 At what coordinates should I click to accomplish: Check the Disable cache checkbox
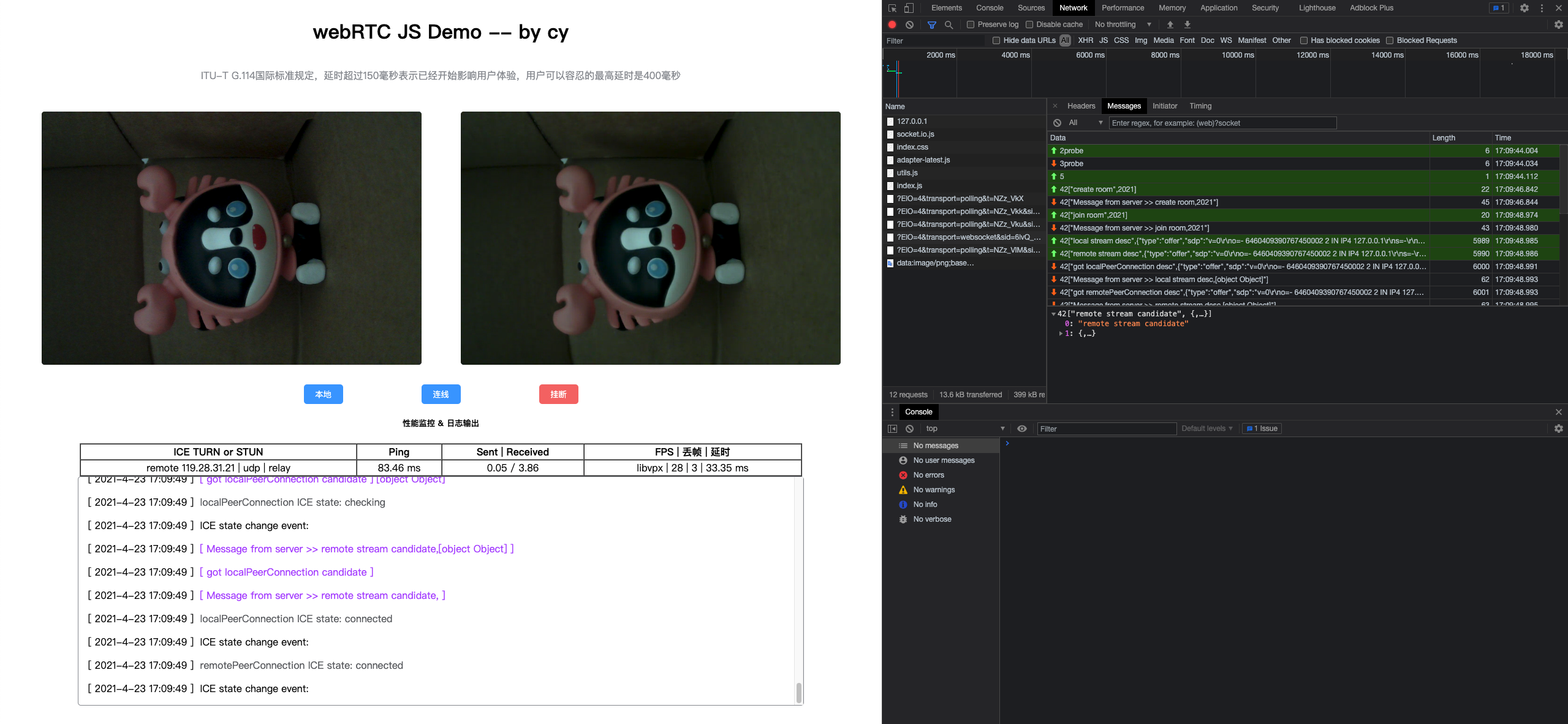click(x=1029, y=25)
